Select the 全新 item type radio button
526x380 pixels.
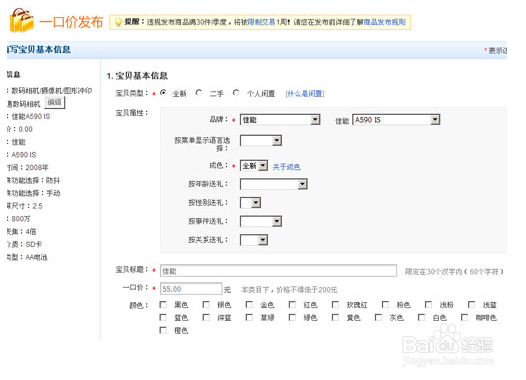click(163, 93)
